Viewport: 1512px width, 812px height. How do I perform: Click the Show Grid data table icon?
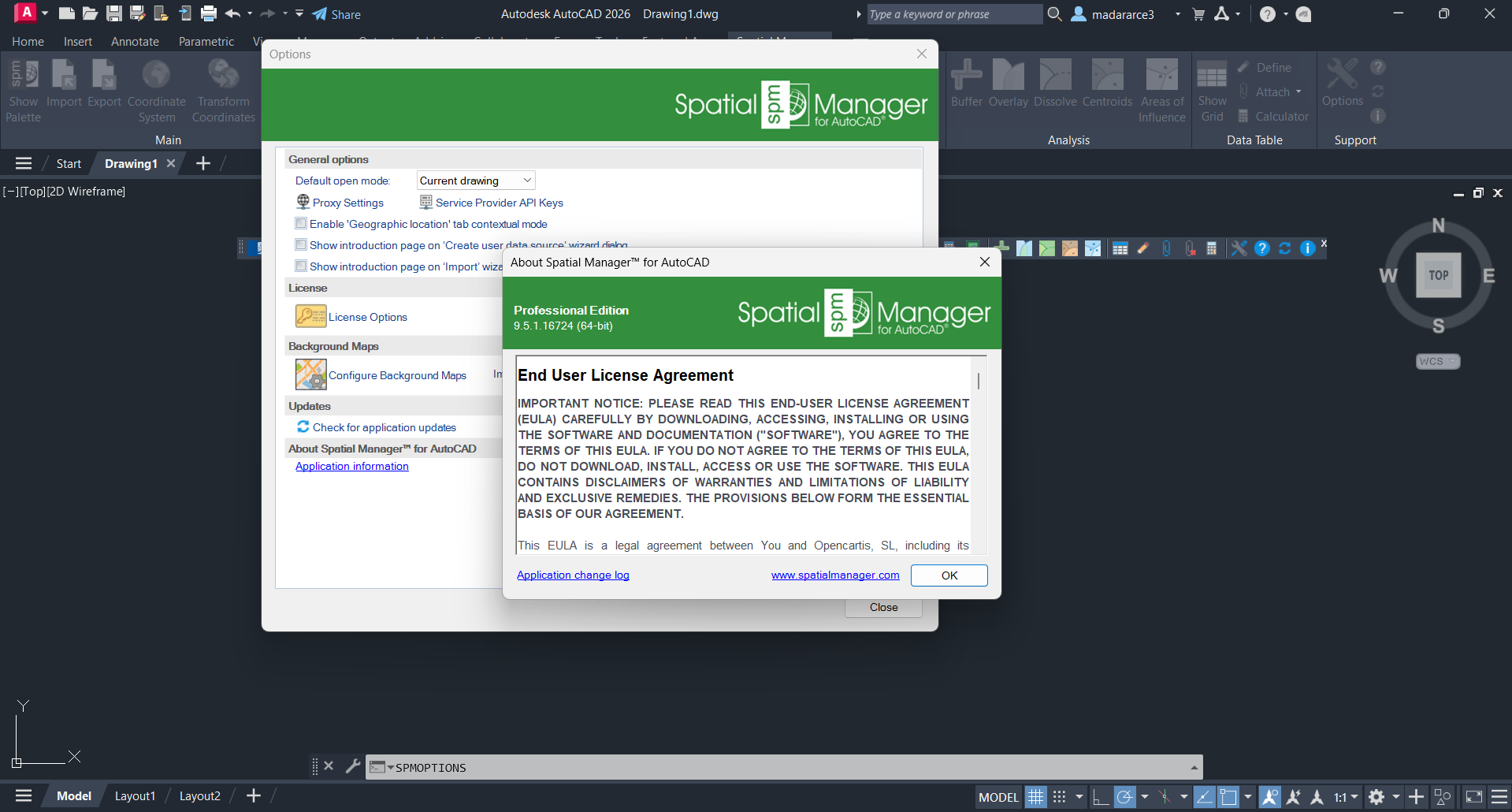tap(1212, 91)
